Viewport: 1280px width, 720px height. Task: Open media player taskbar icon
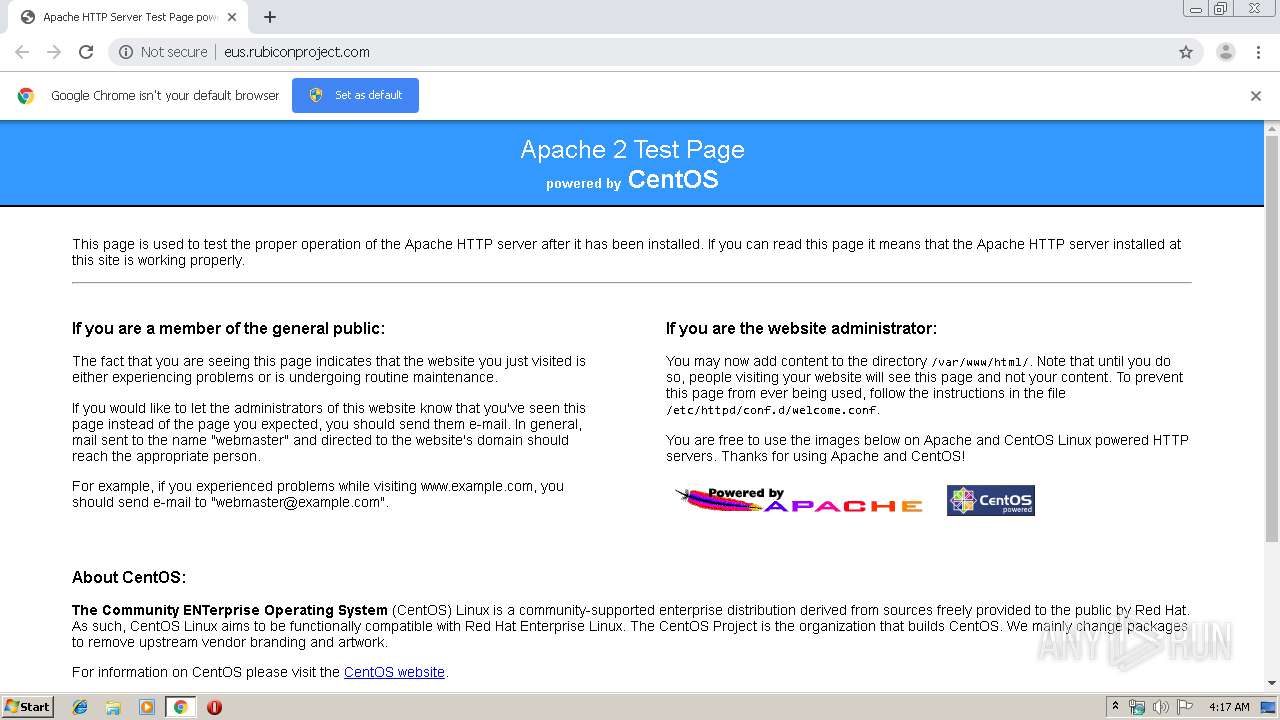[147, 707]
